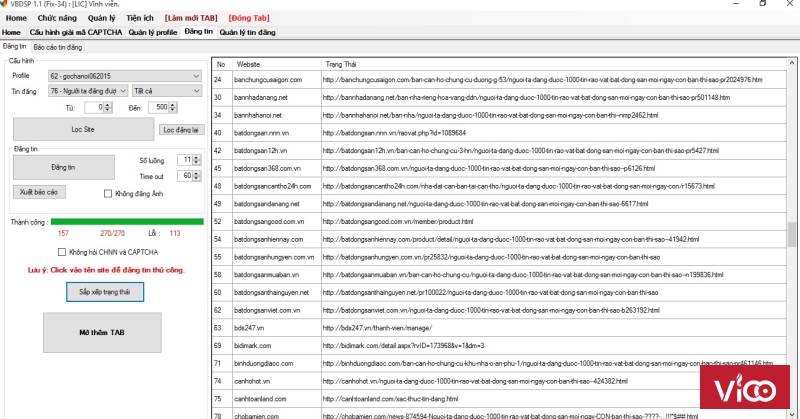Click the Lọc đăng lại button
The image size is (800, 419).
(181, 130)
